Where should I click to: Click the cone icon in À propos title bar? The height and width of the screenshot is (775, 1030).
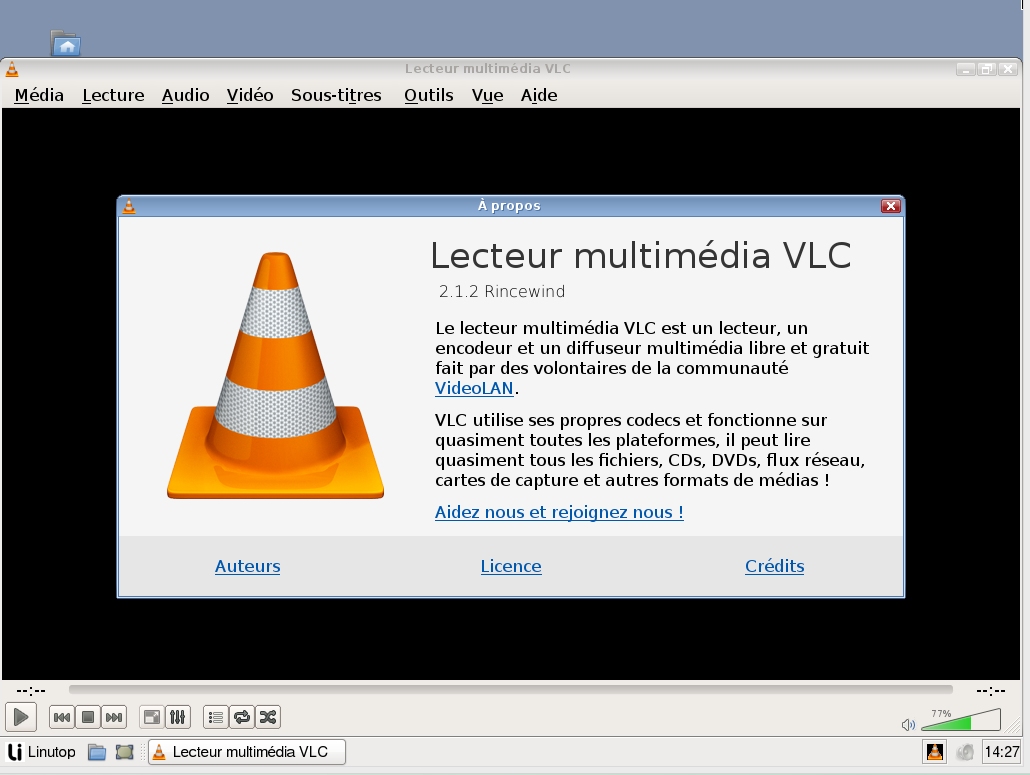[129, 206]
